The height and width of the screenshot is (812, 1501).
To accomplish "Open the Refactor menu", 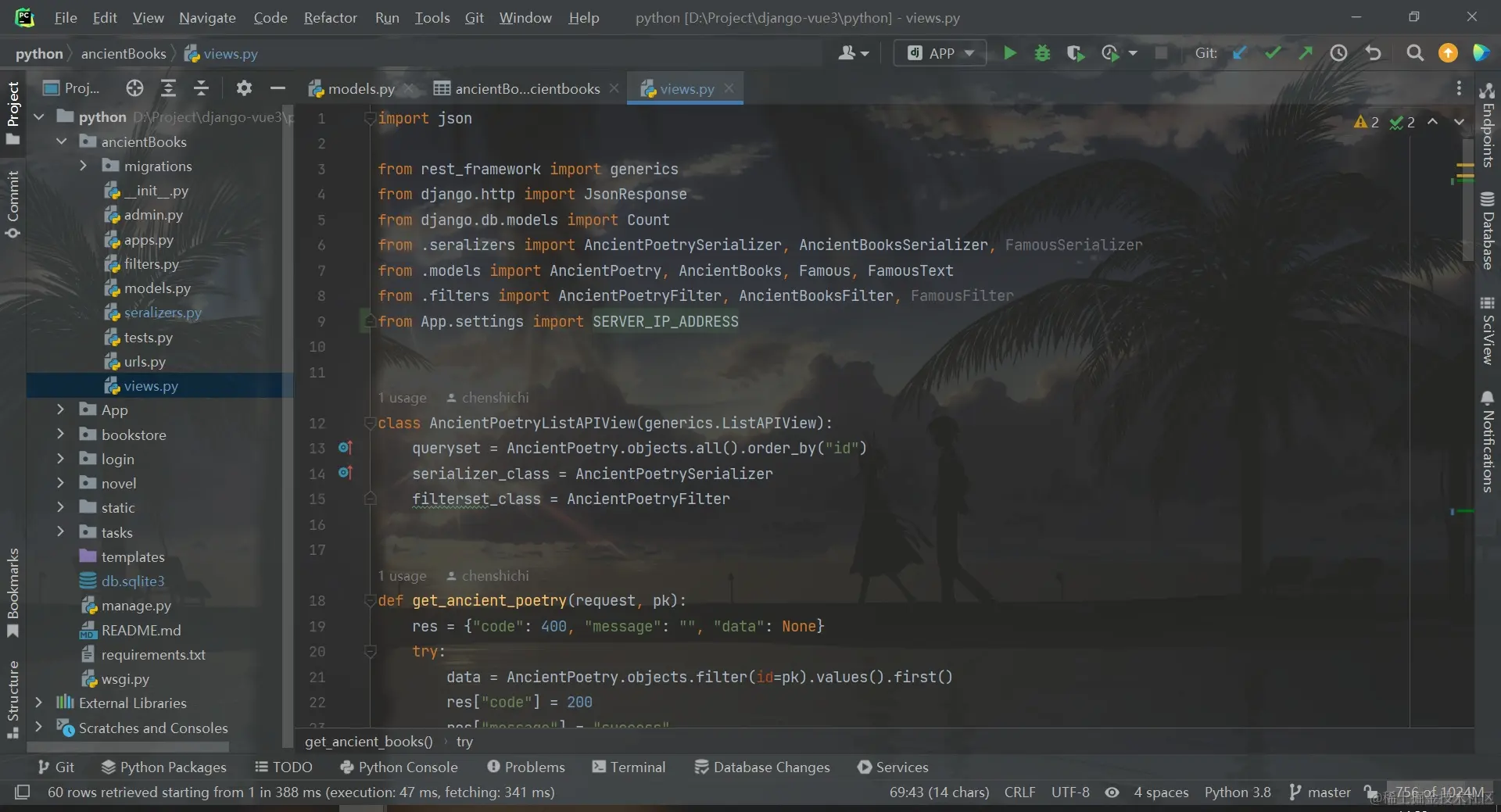I will coord(330,17).
